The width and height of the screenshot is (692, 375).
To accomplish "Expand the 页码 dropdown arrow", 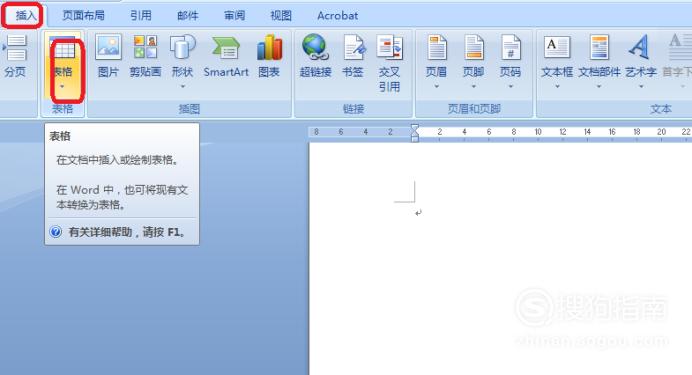I will [511, 86].
